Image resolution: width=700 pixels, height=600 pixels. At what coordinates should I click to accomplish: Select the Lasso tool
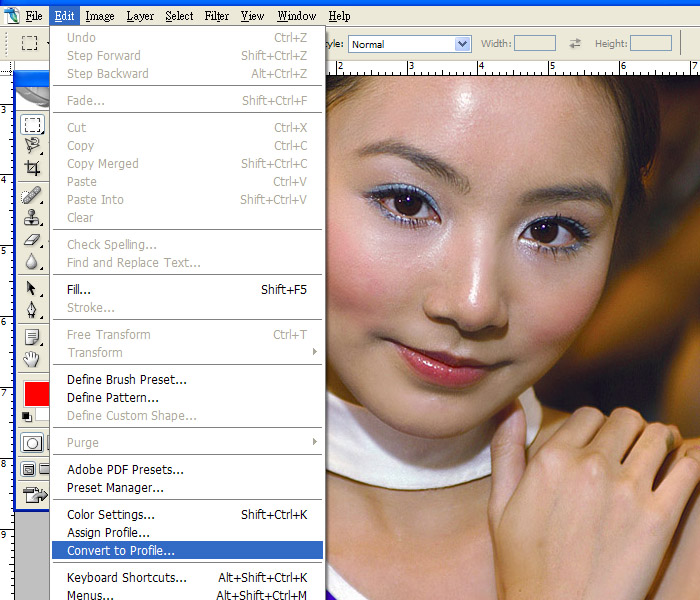point(33,147)
